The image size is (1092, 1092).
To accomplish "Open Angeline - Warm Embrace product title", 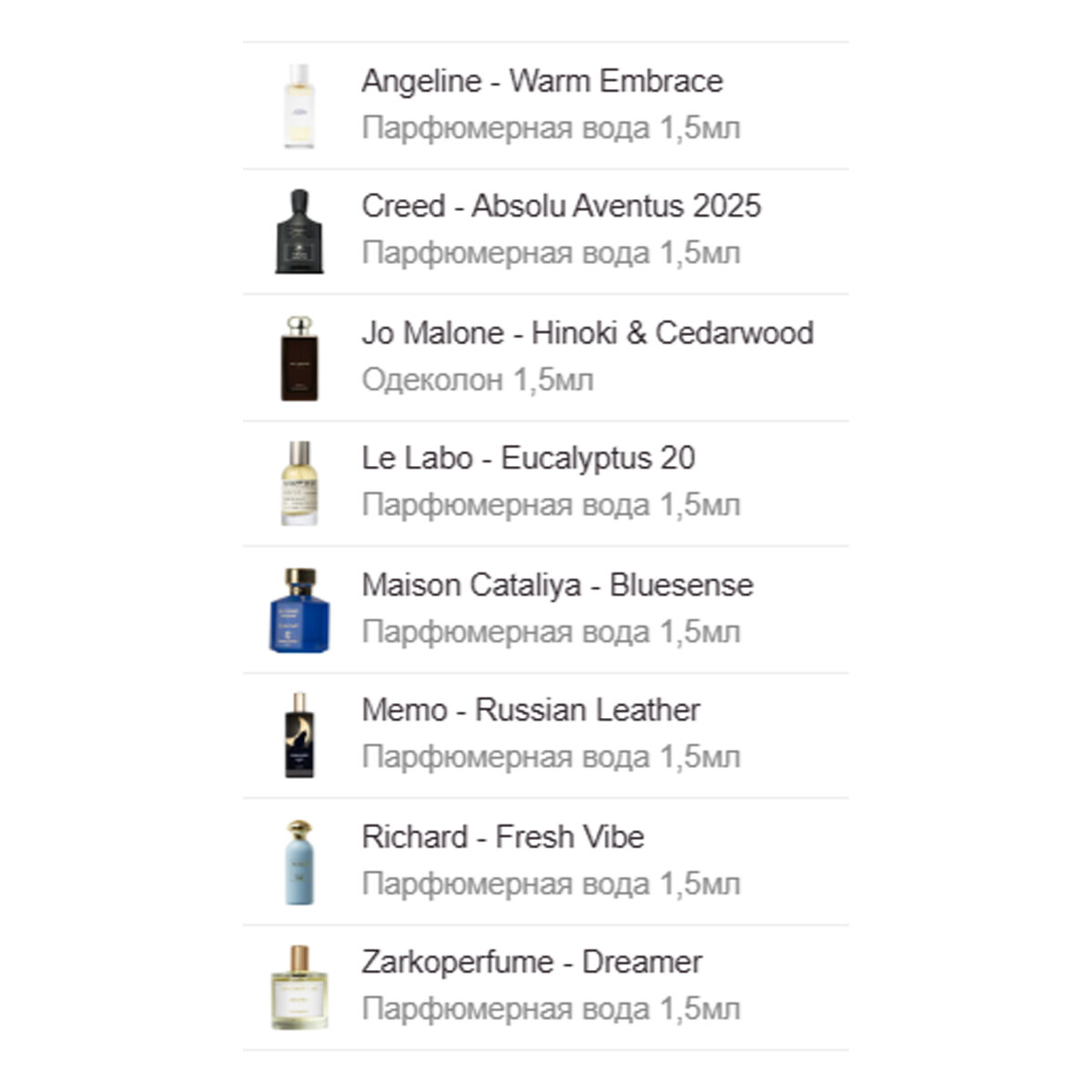I will 542,81.
